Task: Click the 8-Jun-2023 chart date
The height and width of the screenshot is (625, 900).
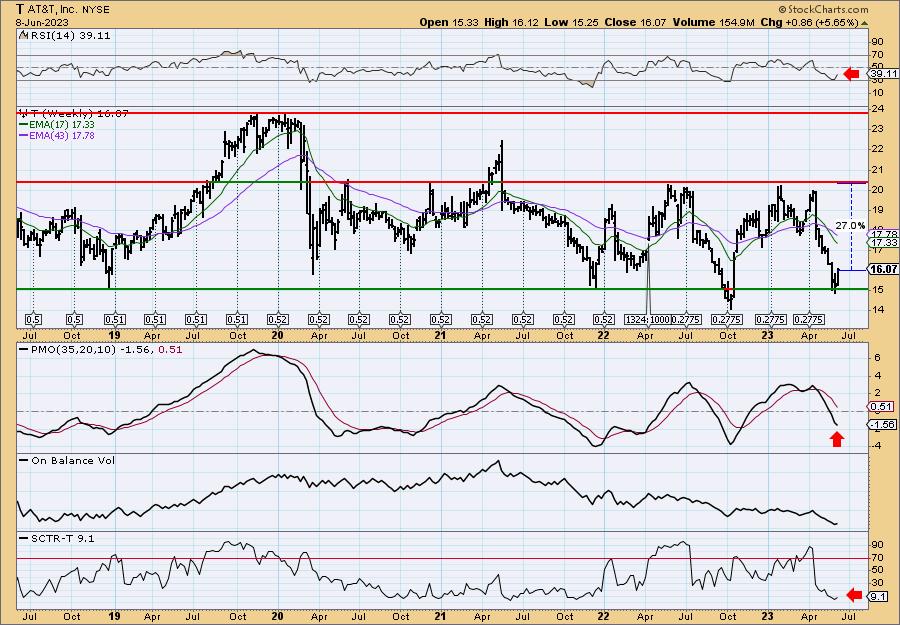Action: pyautogui.click(x=43, y=22)
